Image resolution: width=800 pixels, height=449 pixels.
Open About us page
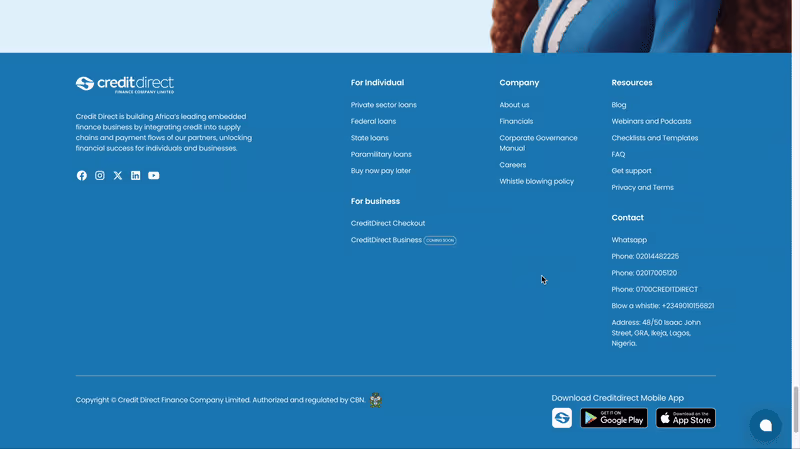click(514, 105)
